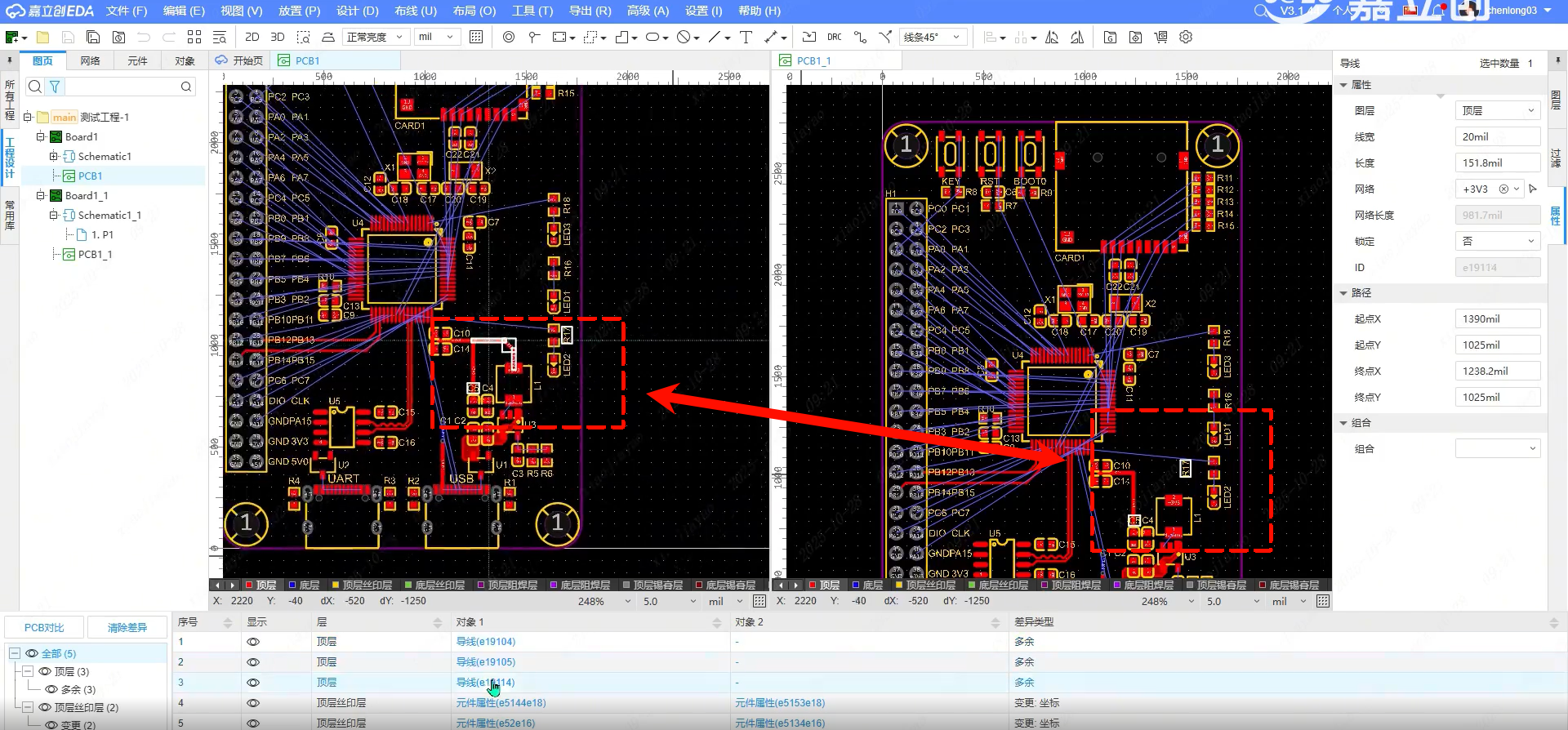Collapse the 属性 section
Image resolution: width=1568 pixels, height=730 pixels.
point(1343,85)
